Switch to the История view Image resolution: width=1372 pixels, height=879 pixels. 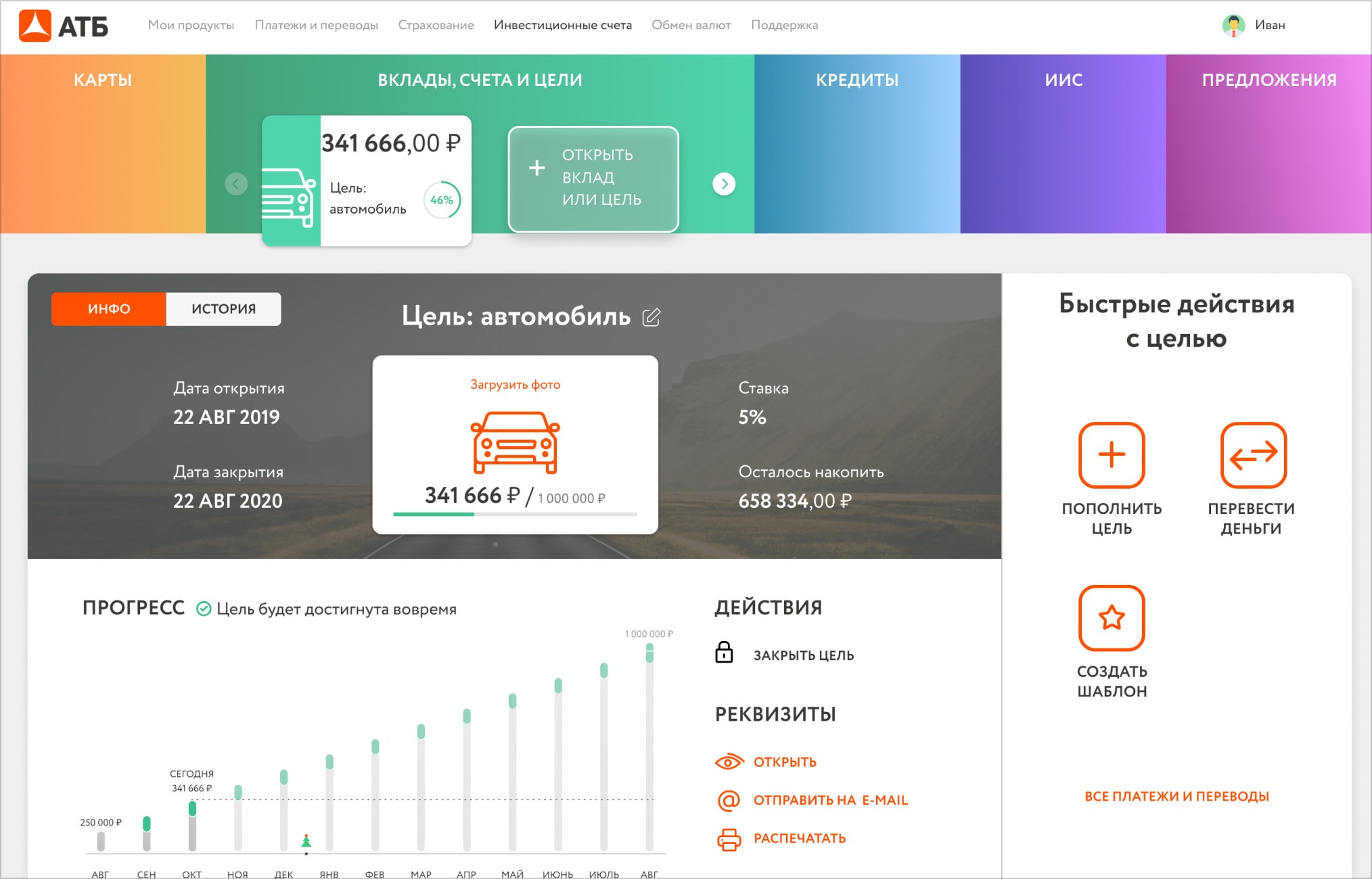click(x=223, y=309)
